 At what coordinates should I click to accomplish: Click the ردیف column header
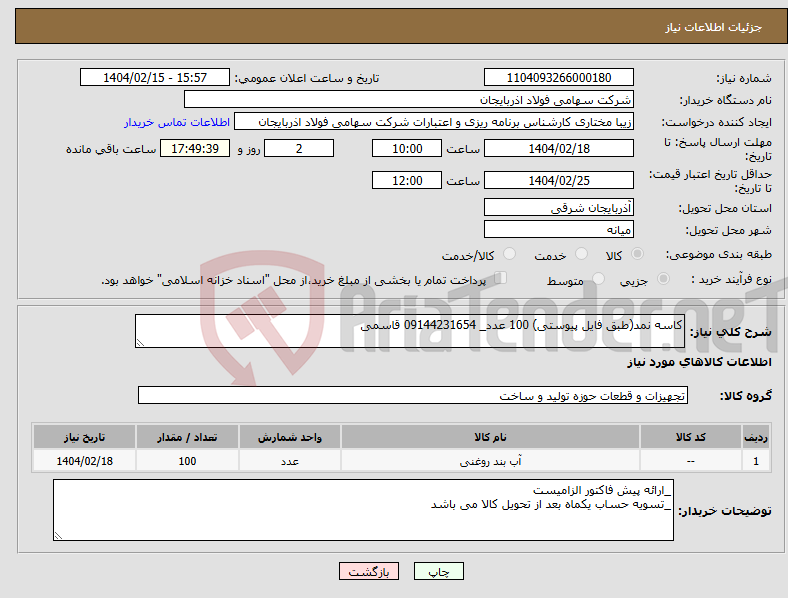click(756, 437)
